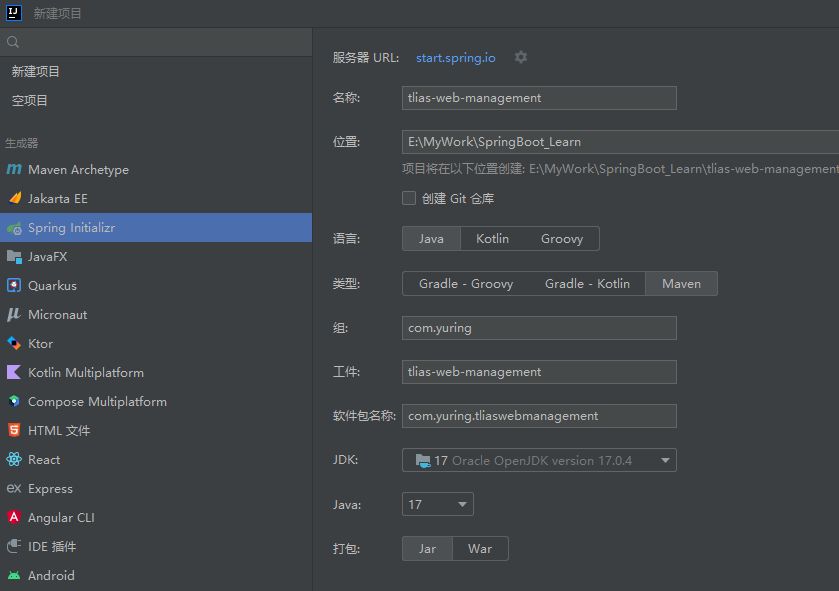
Task: Open server URL settings gear
Action: [520, 58]
